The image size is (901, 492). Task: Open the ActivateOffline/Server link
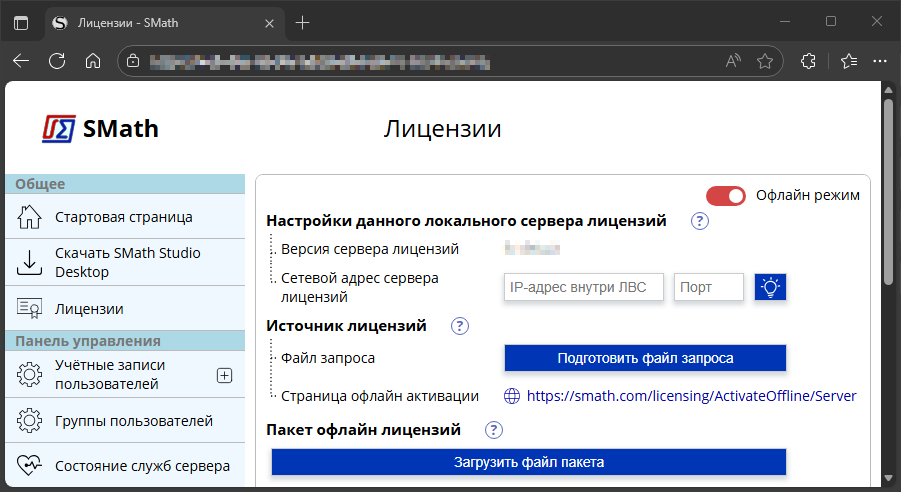[691, 396]
